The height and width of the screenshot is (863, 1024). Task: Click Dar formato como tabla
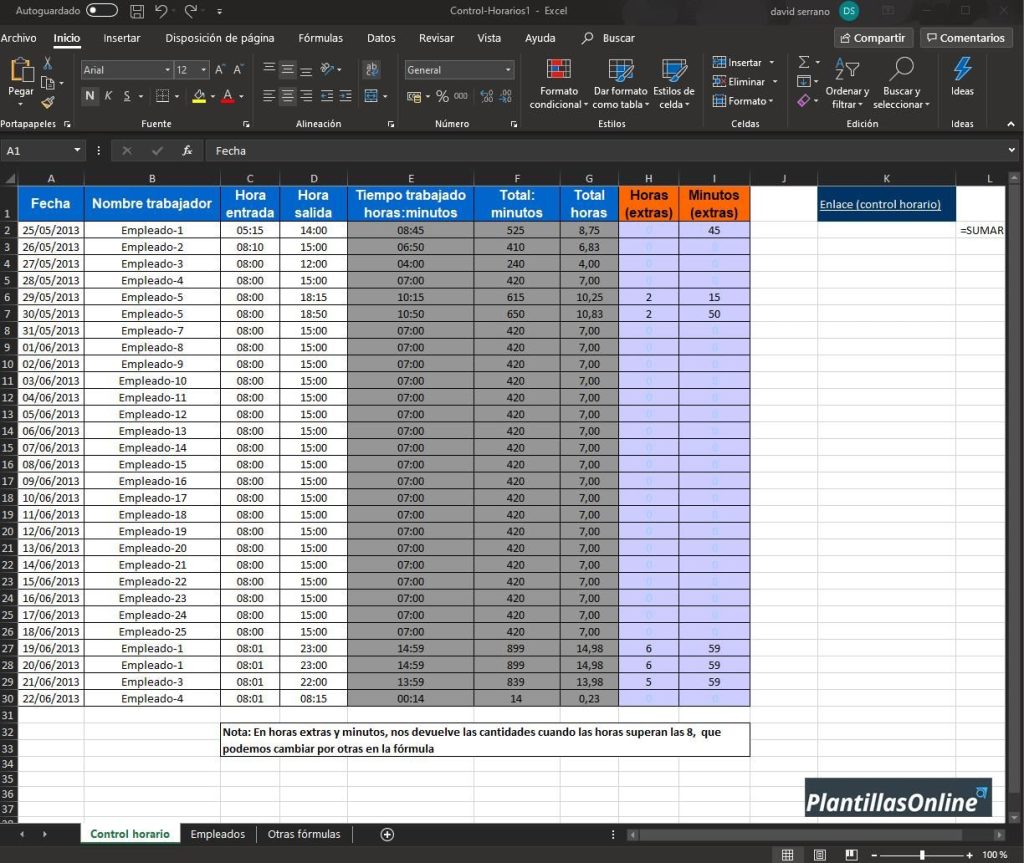(x=620, y=84)
